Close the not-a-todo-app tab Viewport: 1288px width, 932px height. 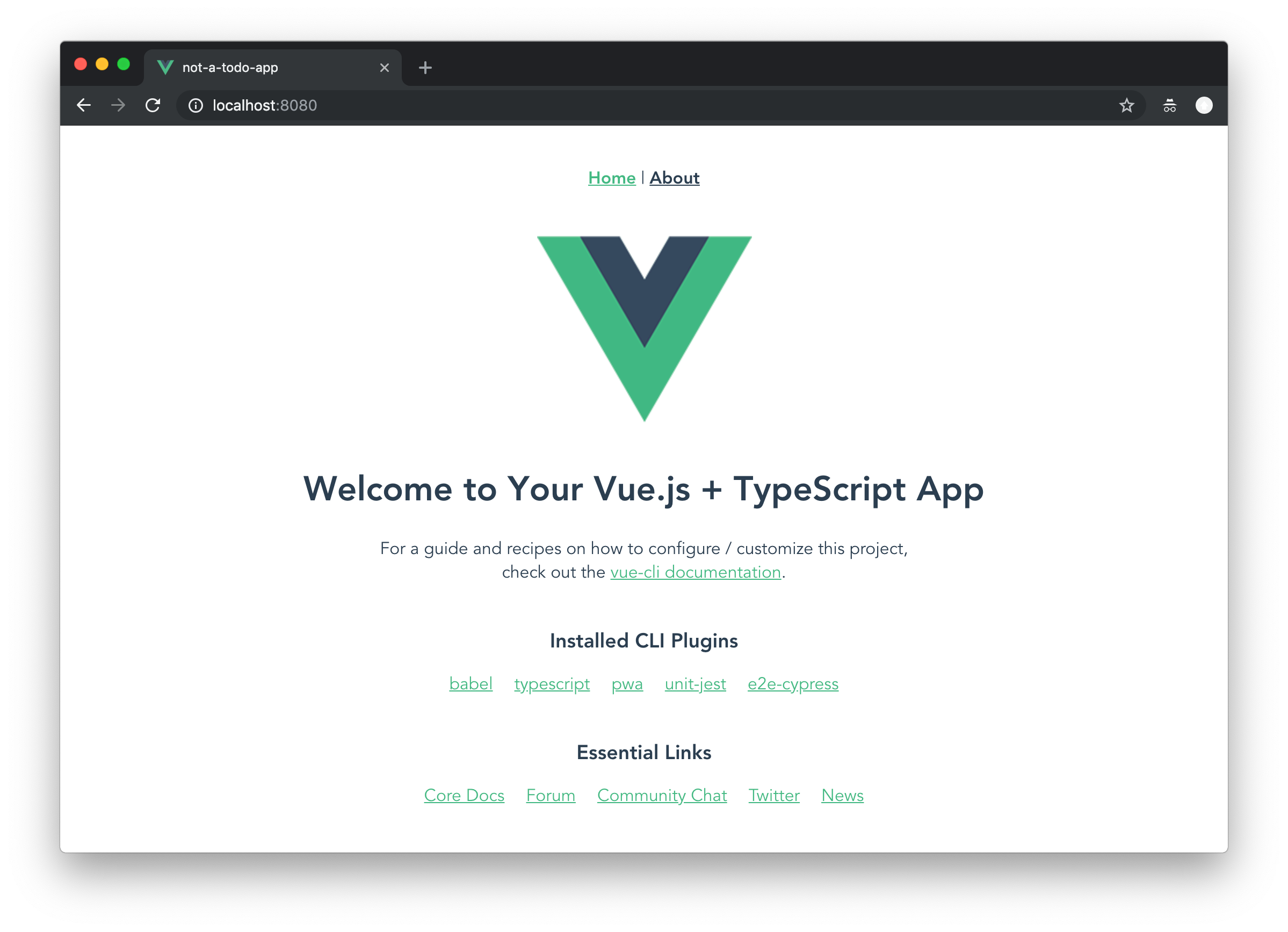click(385, 68)
